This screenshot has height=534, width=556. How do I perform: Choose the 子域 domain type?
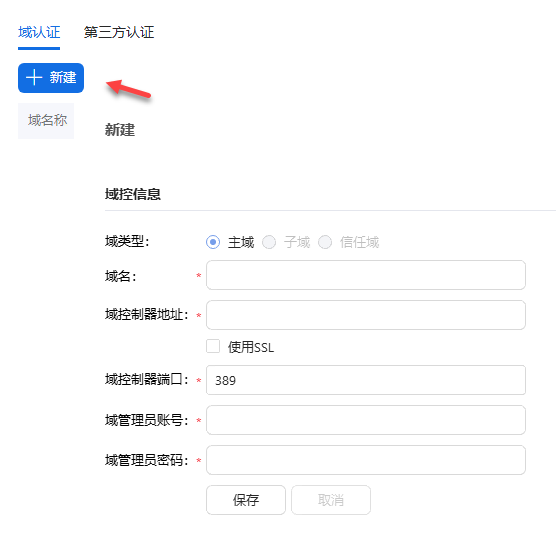tap(269, 242)
